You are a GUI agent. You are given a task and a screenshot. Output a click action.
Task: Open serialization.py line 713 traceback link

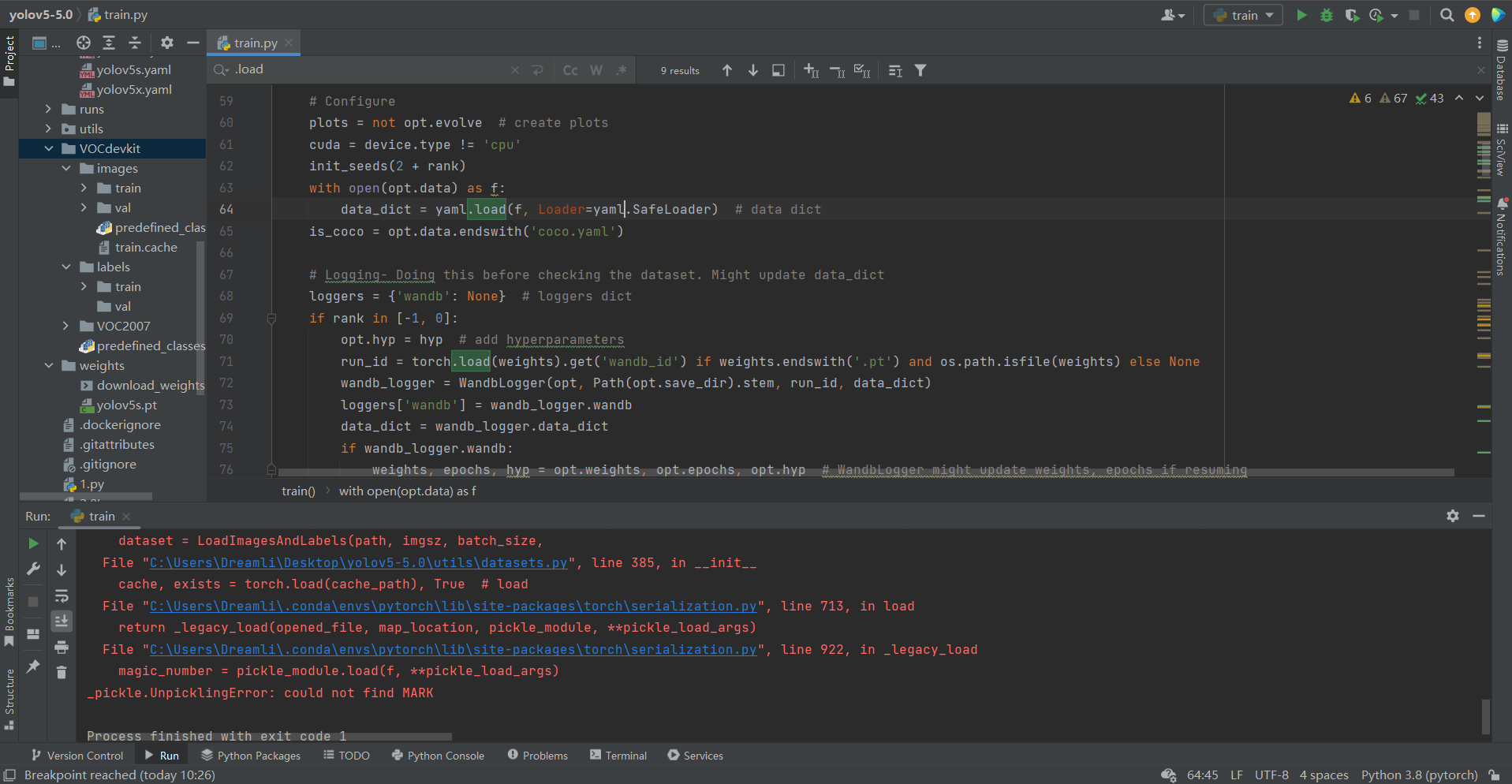(452, 606)
